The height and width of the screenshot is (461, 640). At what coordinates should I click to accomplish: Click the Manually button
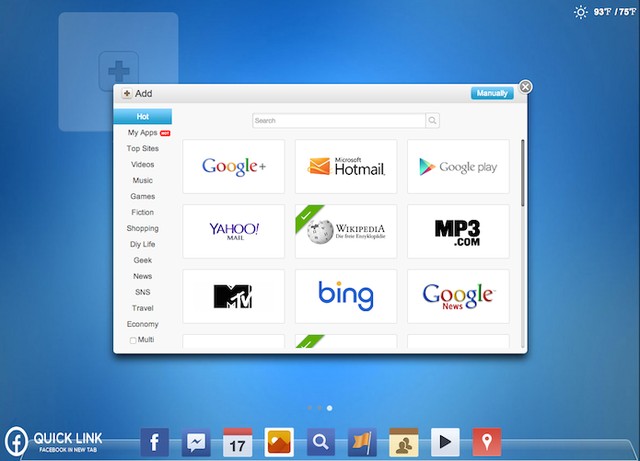click(492, 93)
